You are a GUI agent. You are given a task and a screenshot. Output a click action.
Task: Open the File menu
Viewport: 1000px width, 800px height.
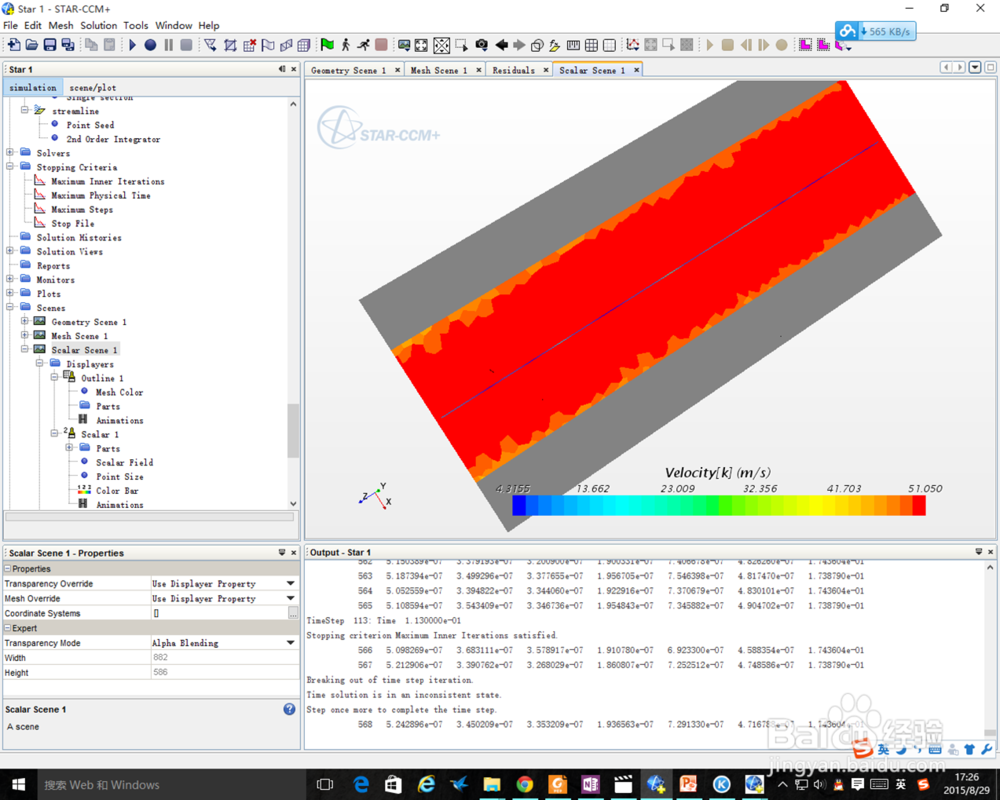click(10, 26)
